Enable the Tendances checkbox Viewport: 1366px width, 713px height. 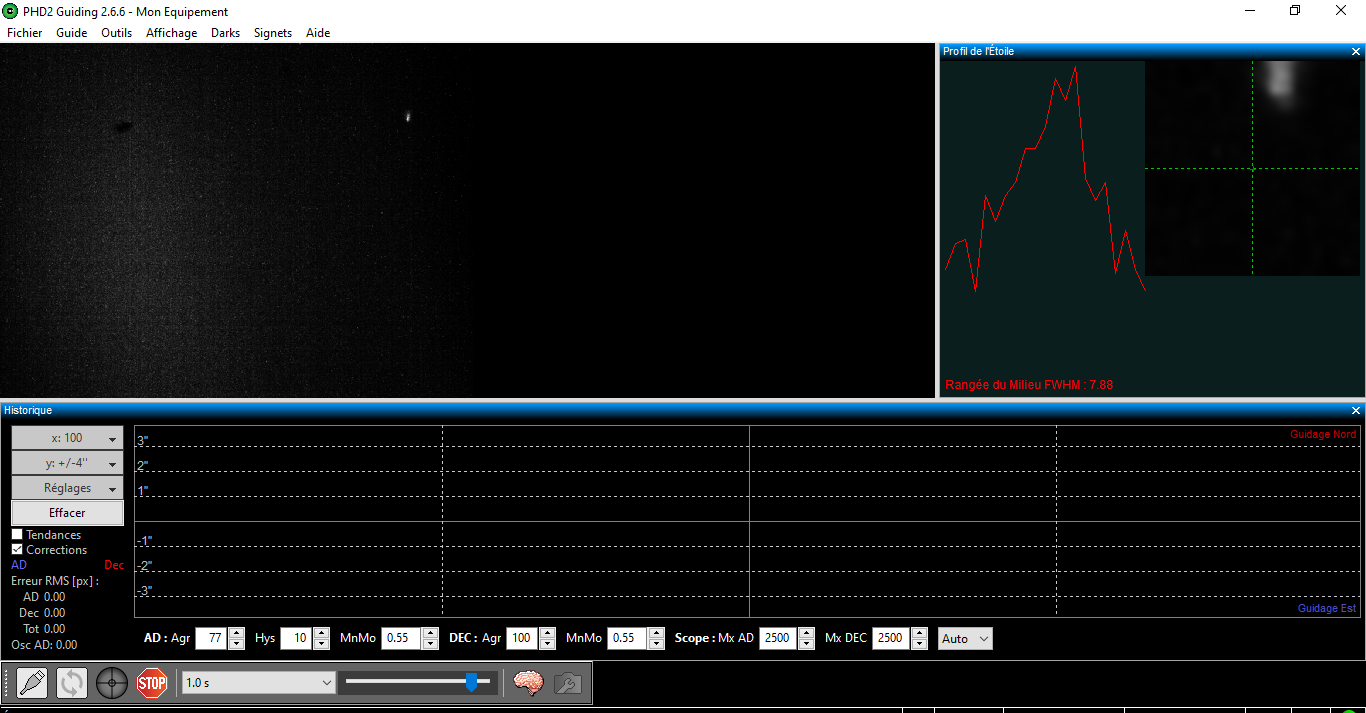tap(17, 534)
